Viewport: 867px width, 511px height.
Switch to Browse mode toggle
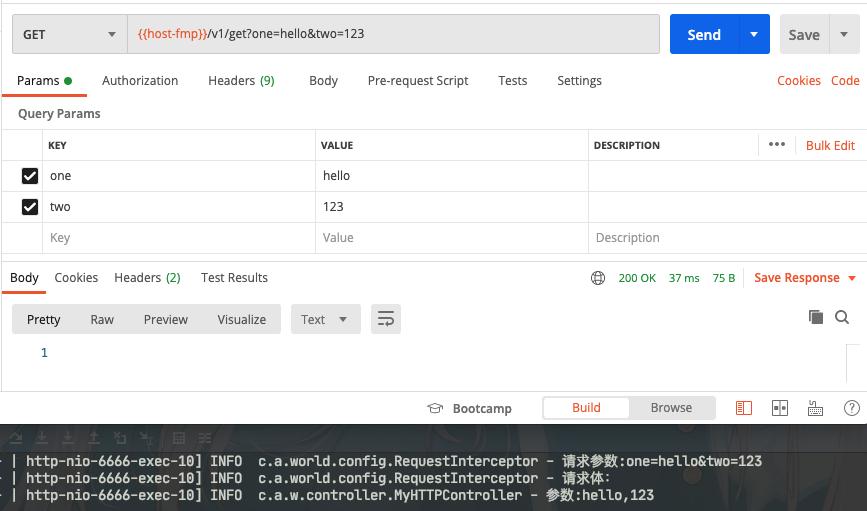[671, 407]
